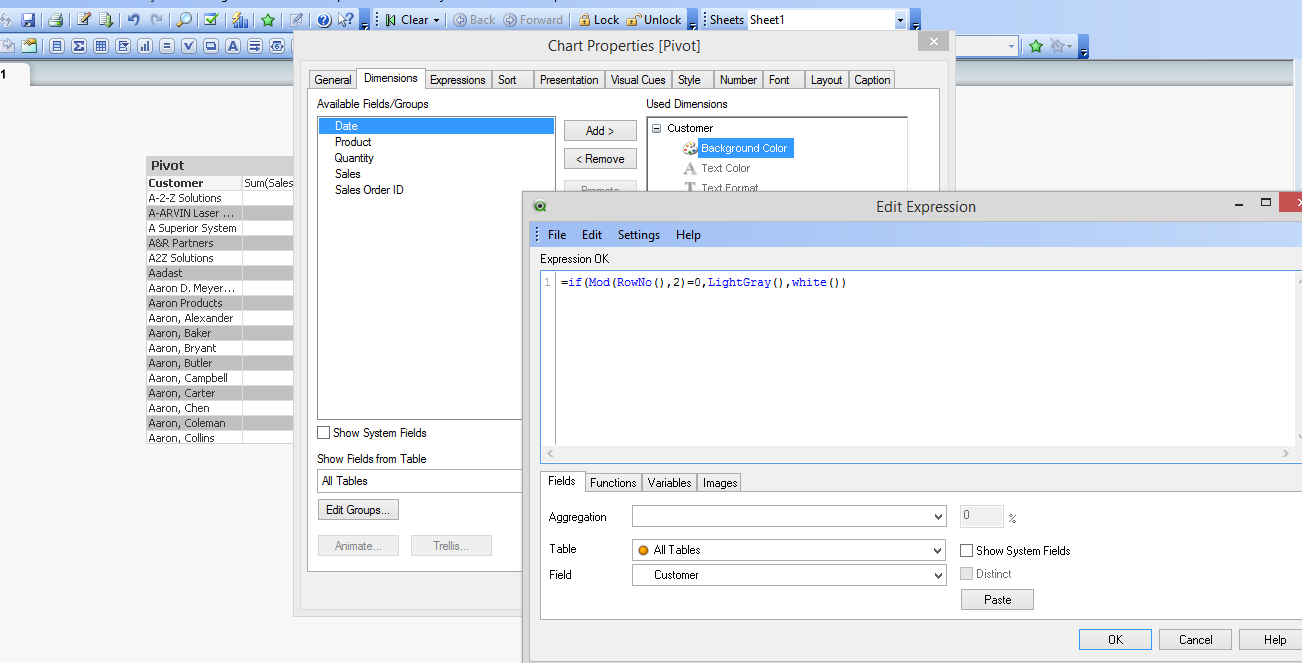The image size is (1302, 663).
Task: Click the Help question mark icon
Action: click(x=324, y=19)
